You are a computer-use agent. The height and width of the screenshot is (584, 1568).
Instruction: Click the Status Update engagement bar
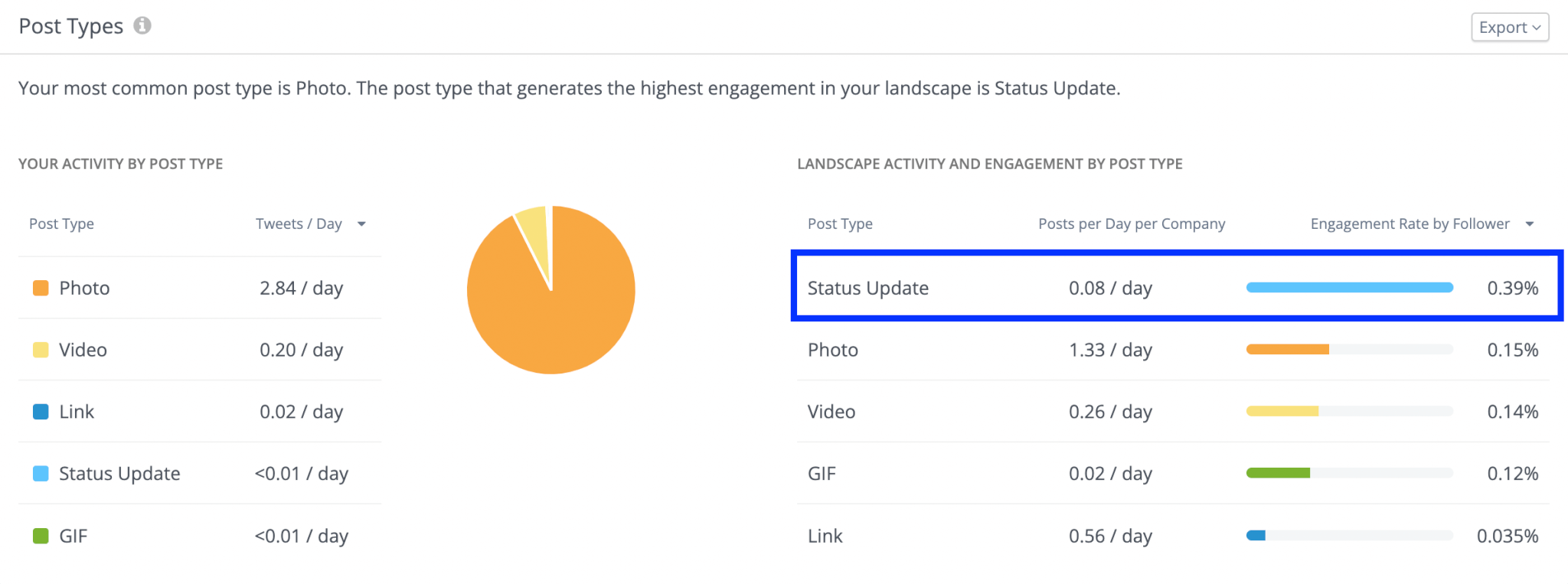(1349, 288)
